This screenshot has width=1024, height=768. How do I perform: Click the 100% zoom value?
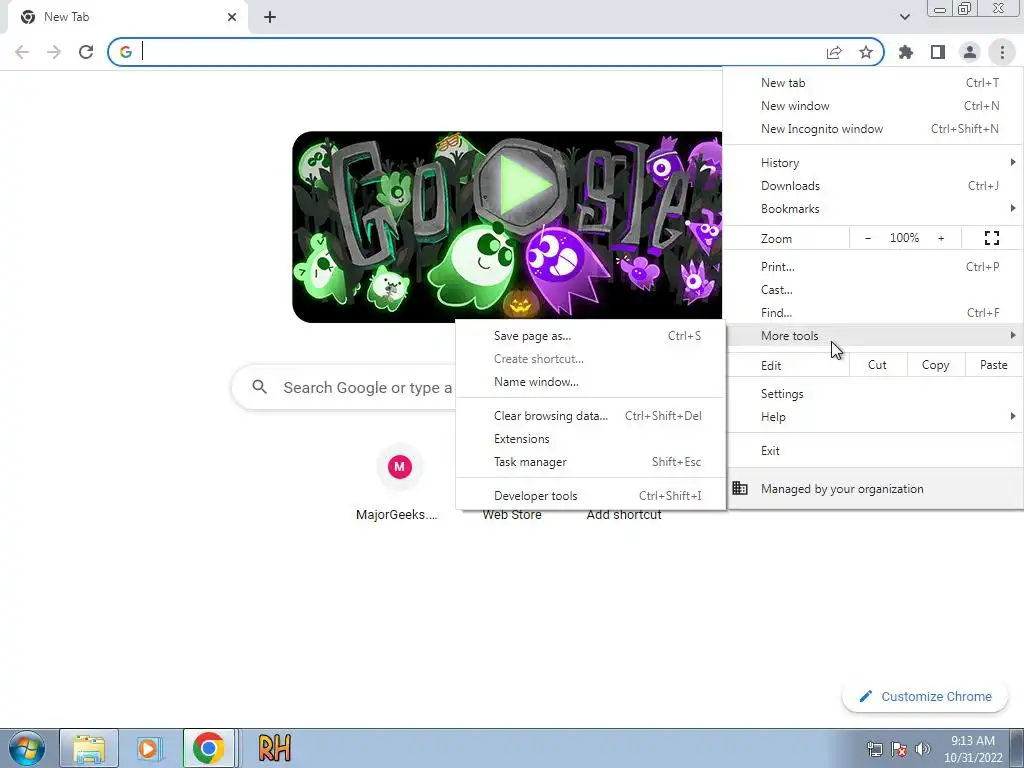coord(904,238)
